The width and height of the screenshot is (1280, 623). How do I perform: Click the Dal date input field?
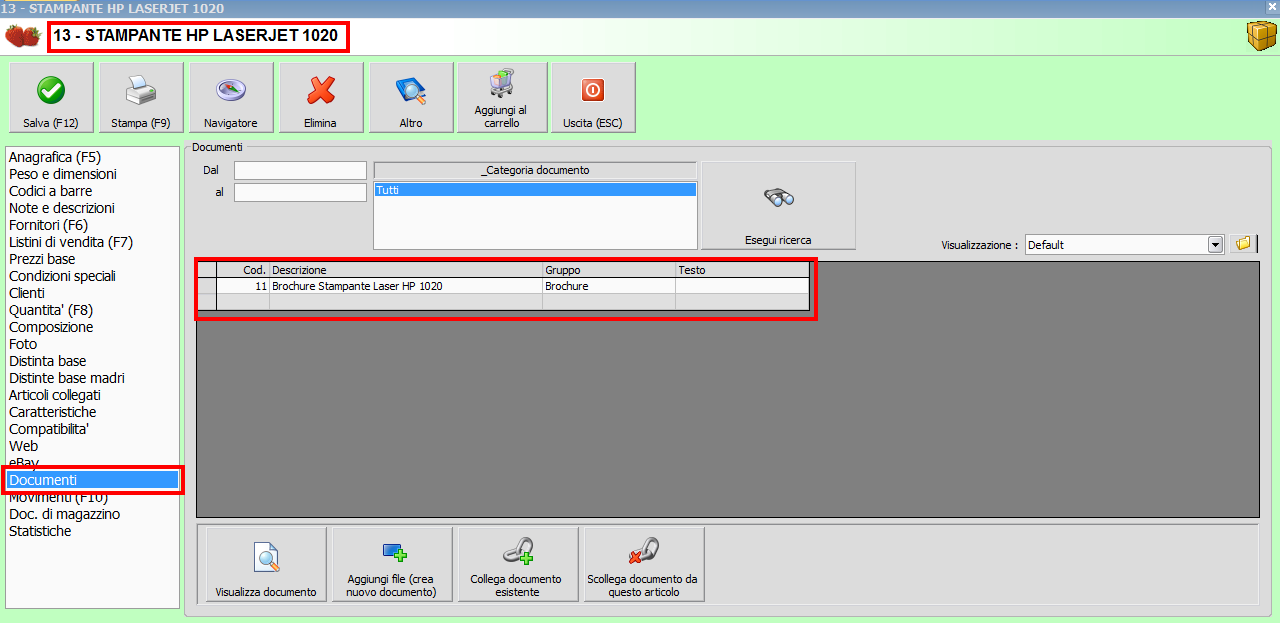click(x=300, y=171)
